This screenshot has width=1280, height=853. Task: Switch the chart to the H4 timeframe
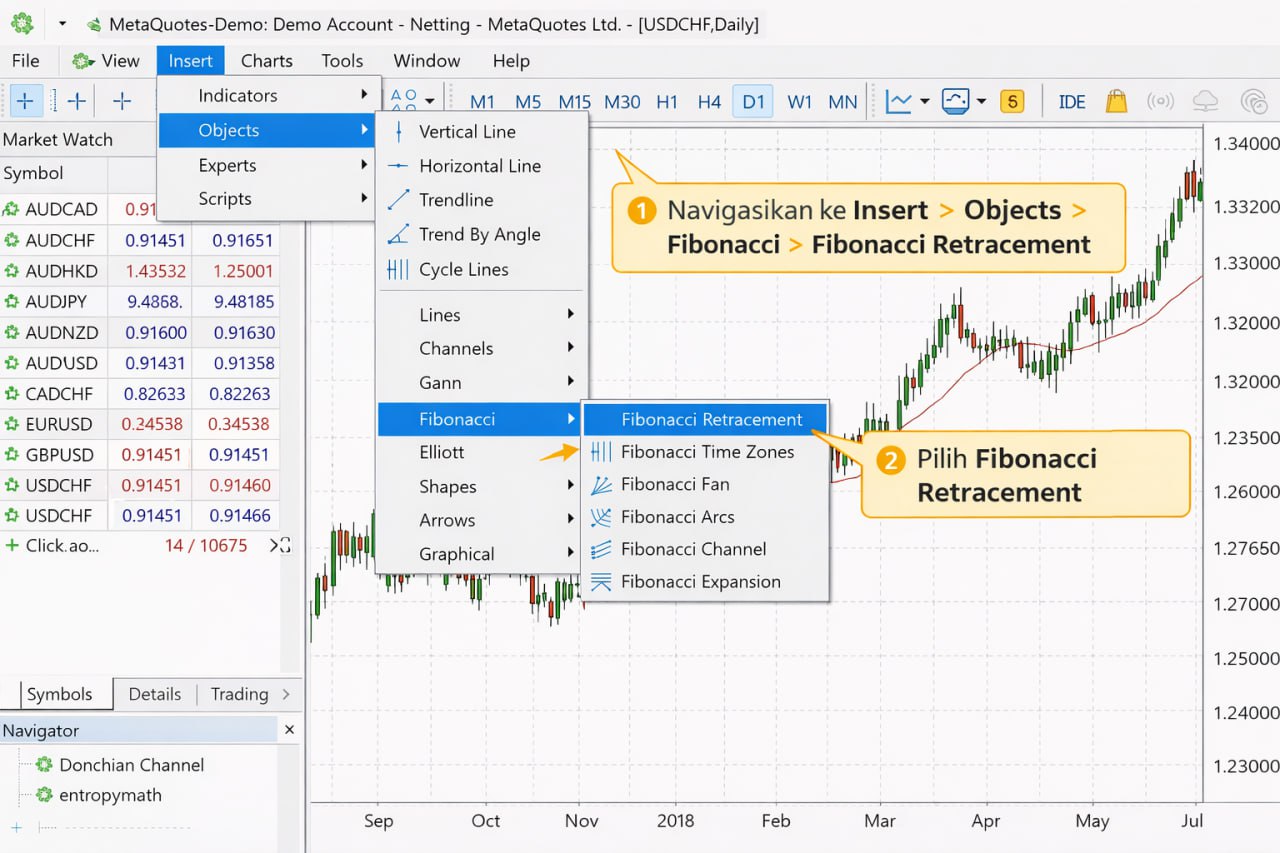coord(709,102)
